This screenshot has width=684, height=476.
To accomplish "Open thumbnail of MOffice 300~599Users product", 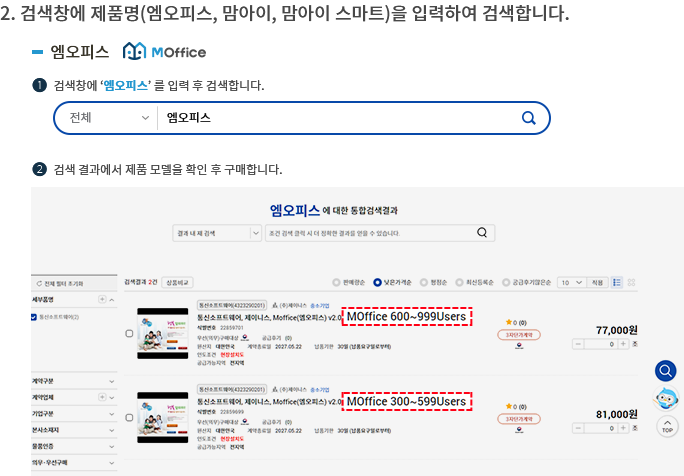I will coord(163,418).
